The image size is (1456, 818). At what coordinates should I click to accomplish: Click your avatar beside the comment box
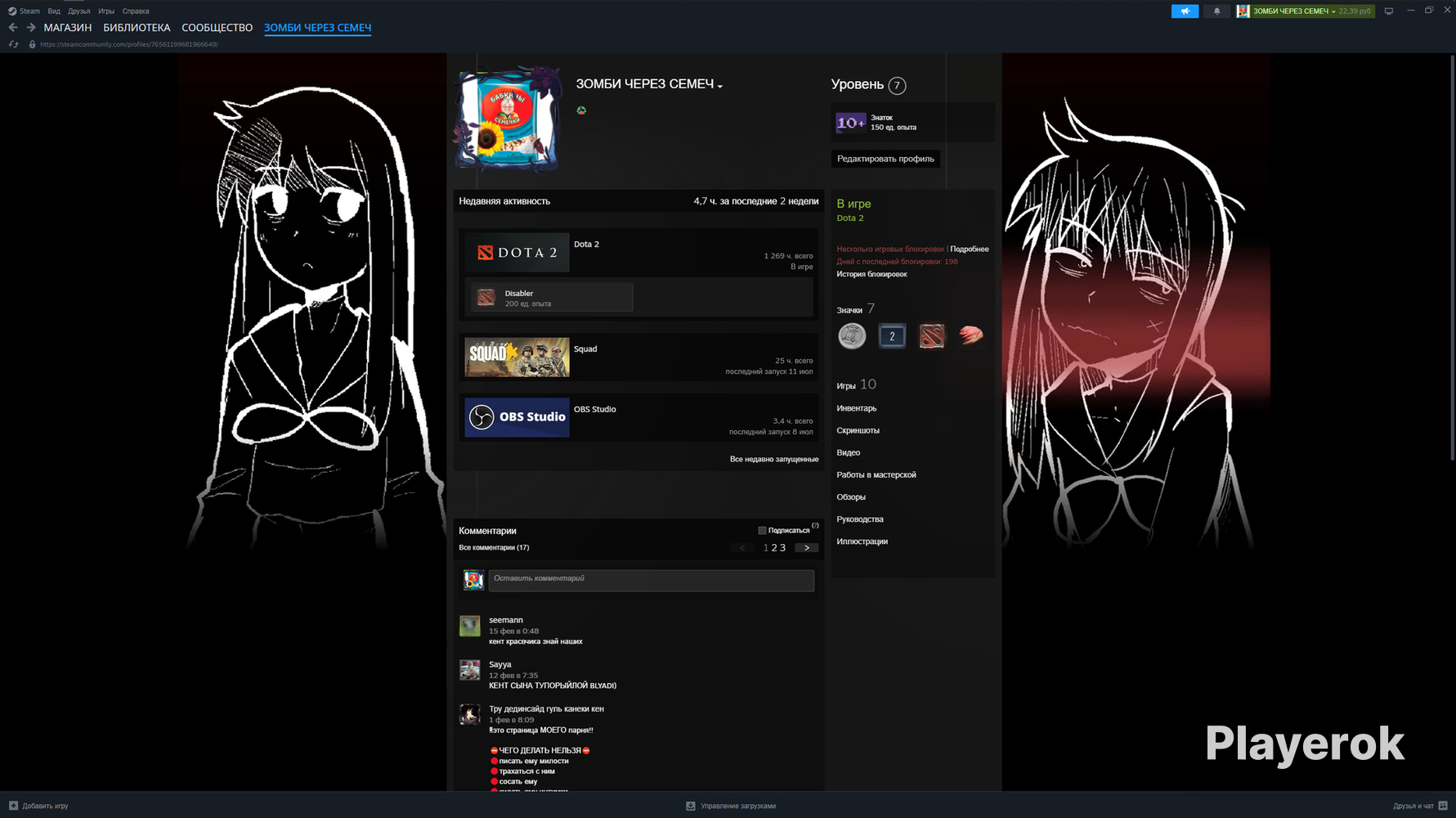(473, 580)
